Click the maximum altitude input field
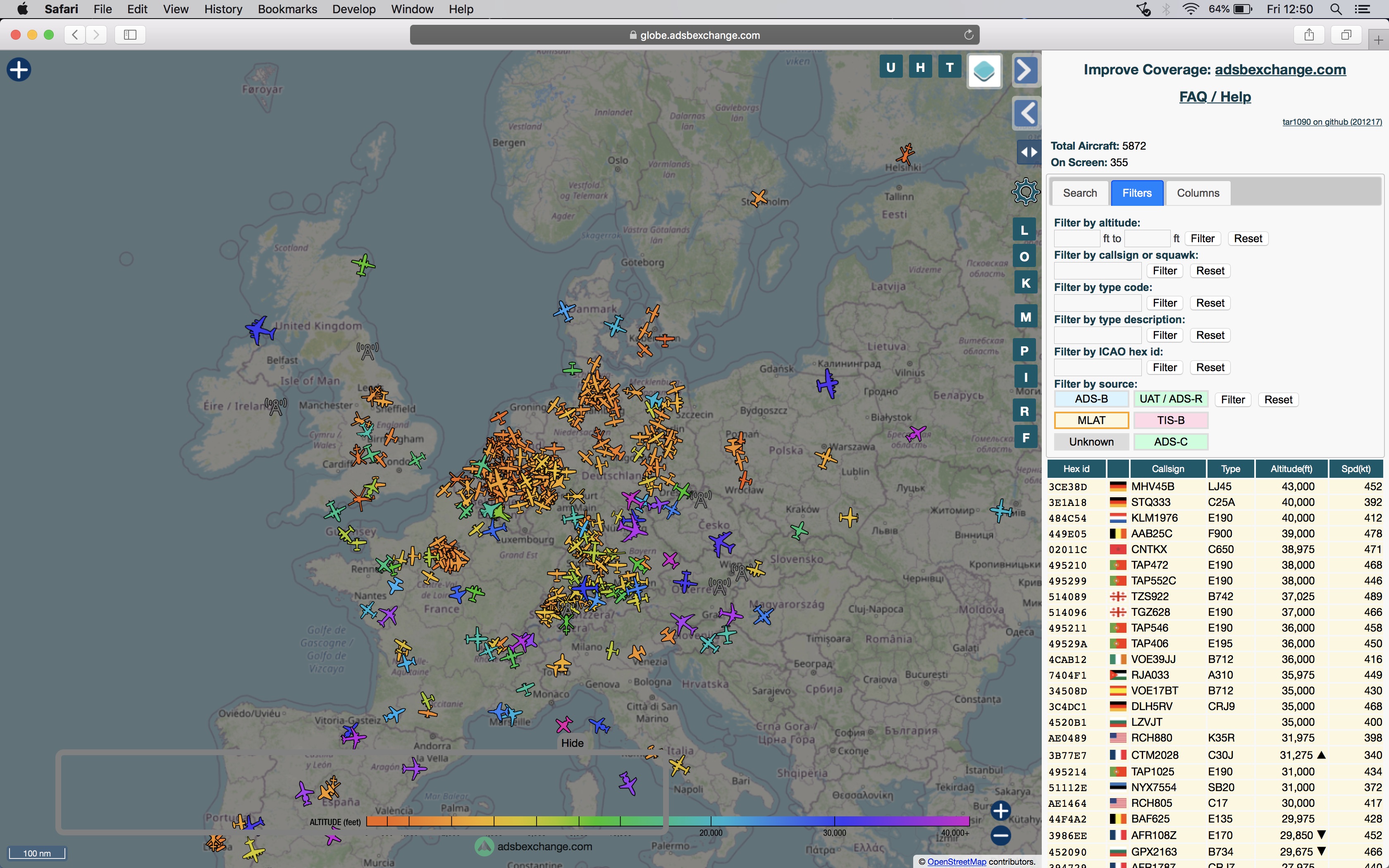 tap(1147, 238)
